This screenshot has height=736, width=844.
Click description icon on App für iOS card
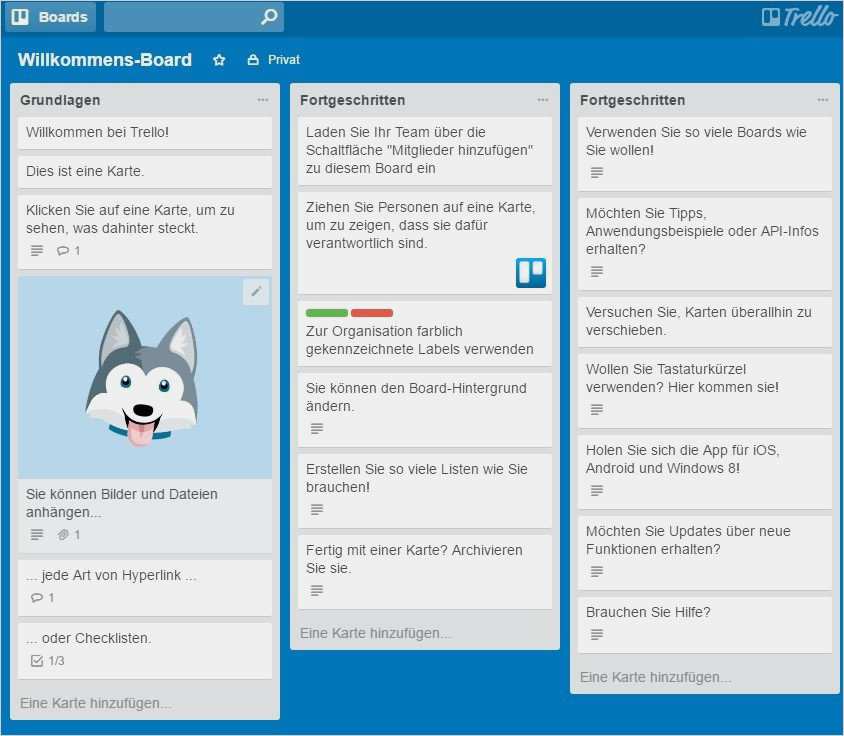coord(596,490)
